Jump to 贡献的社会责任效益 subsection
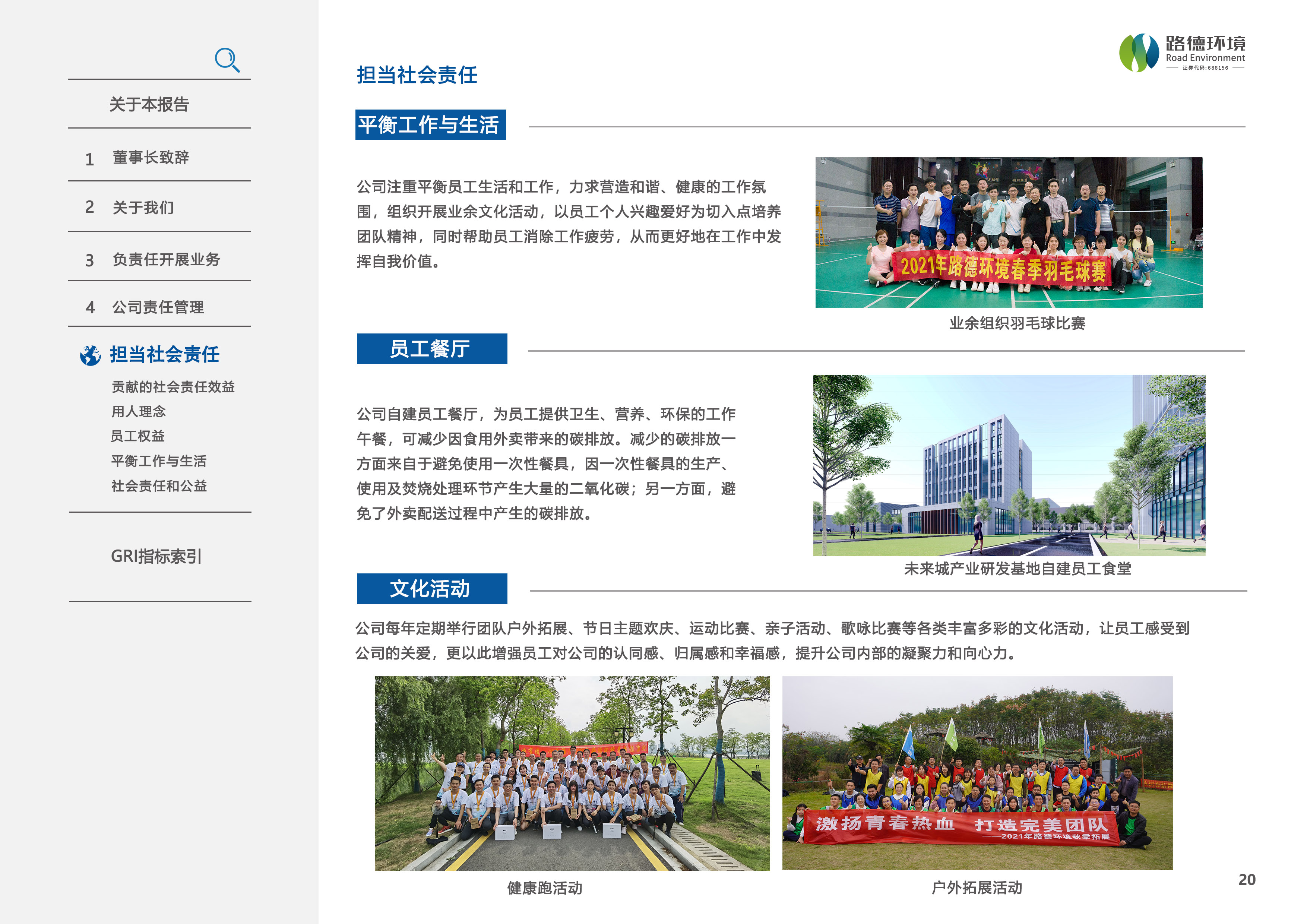This screenshot has height=924, width=1307. [x=173, y=387]
